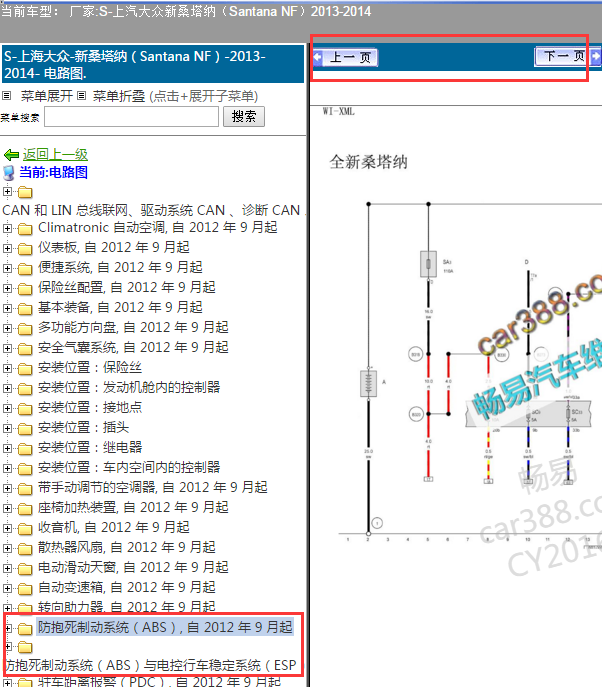Image resolution: width=602 pixels, height=687 pixels.
Task: Expand the Climatronic 自动空调 tree node
Action: pyautogui.click(x=7, y=228)
